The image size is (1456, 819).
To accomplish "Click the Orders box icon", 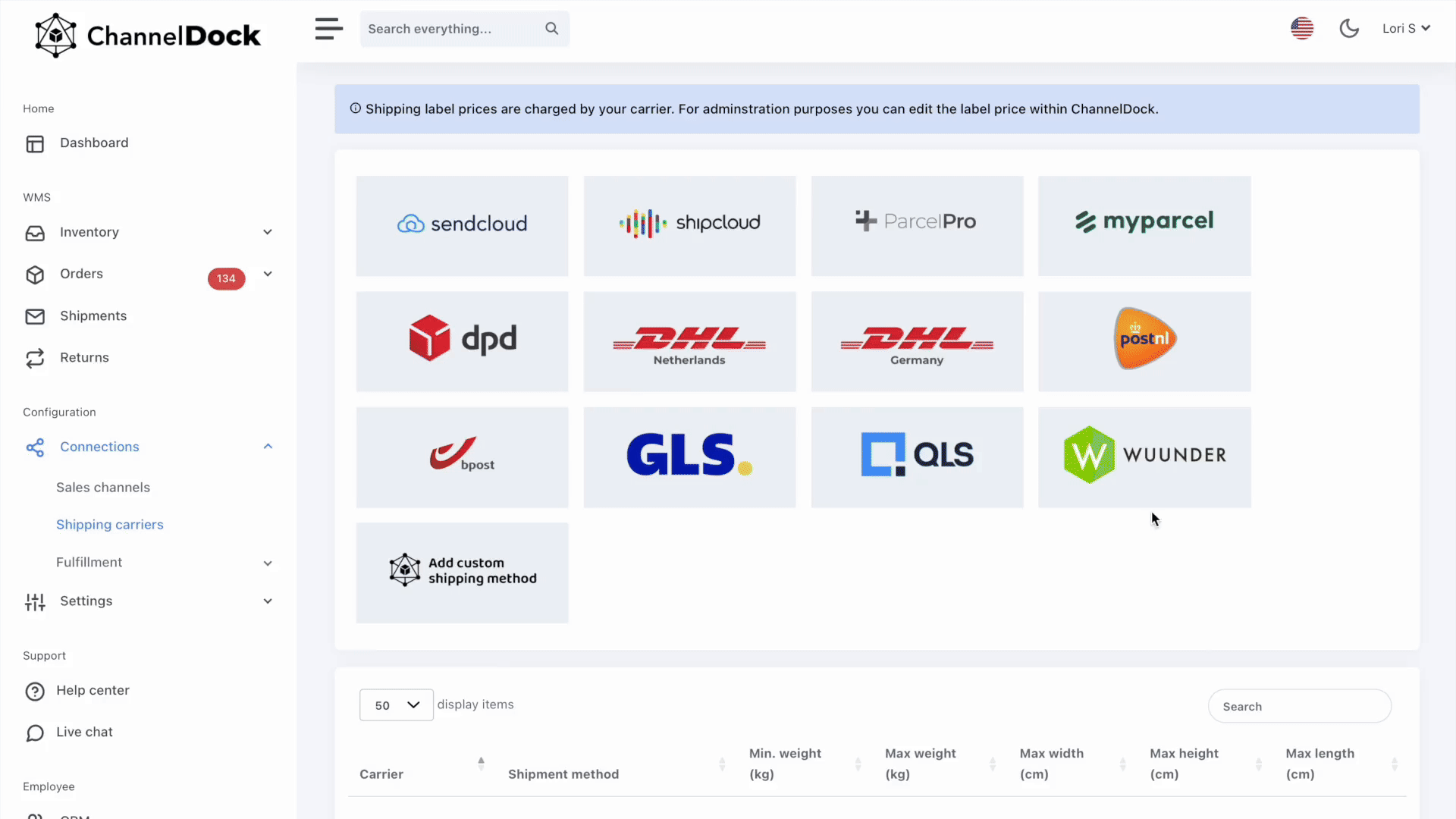I will (x=35, y=275).
